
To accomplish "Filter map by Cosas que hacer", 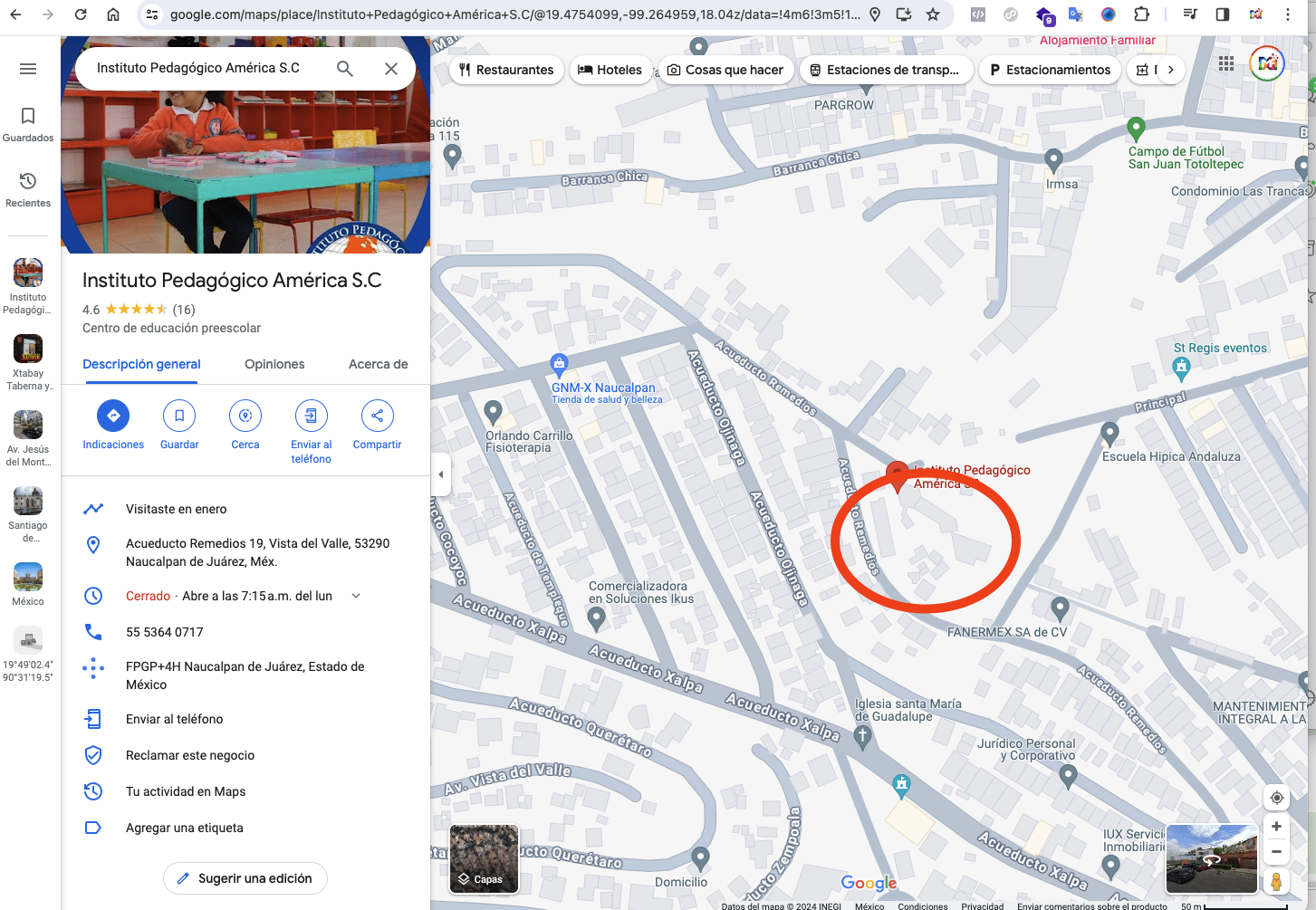I will pyautogui.click(x=726, y=70).
